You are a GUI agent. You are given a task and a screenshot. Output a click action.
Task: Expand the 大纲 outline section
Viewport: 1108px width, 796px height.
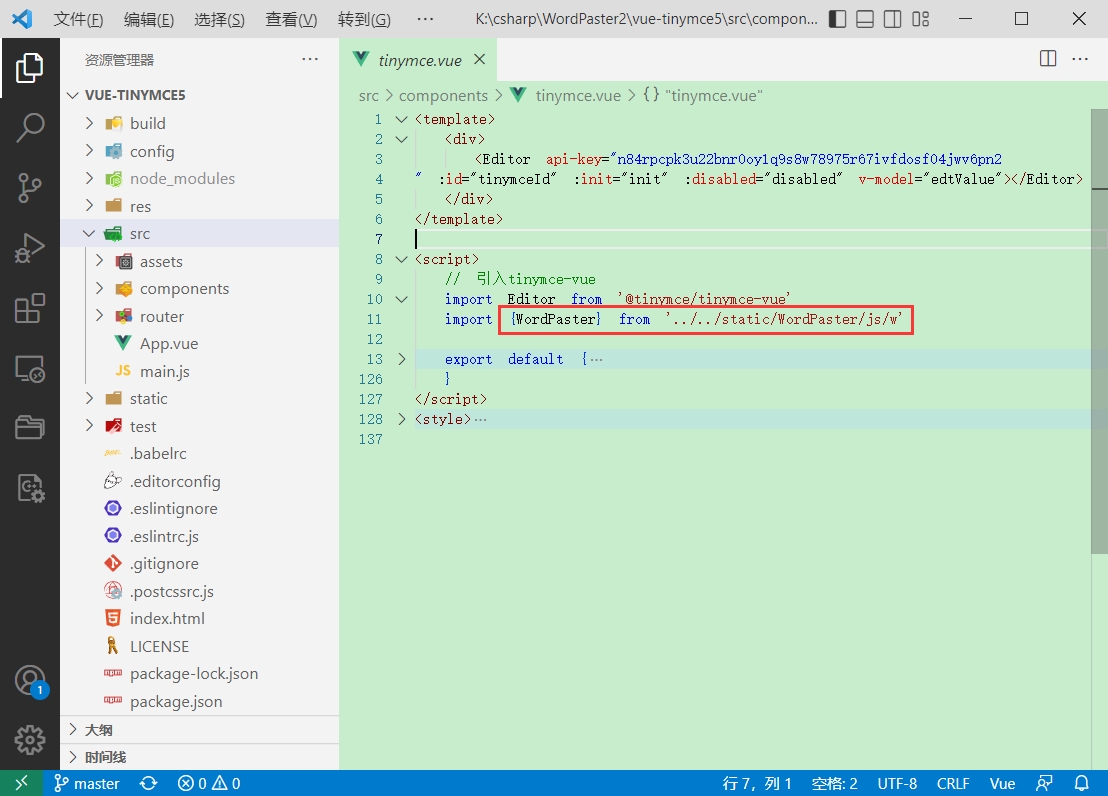[x=98, y=730]
